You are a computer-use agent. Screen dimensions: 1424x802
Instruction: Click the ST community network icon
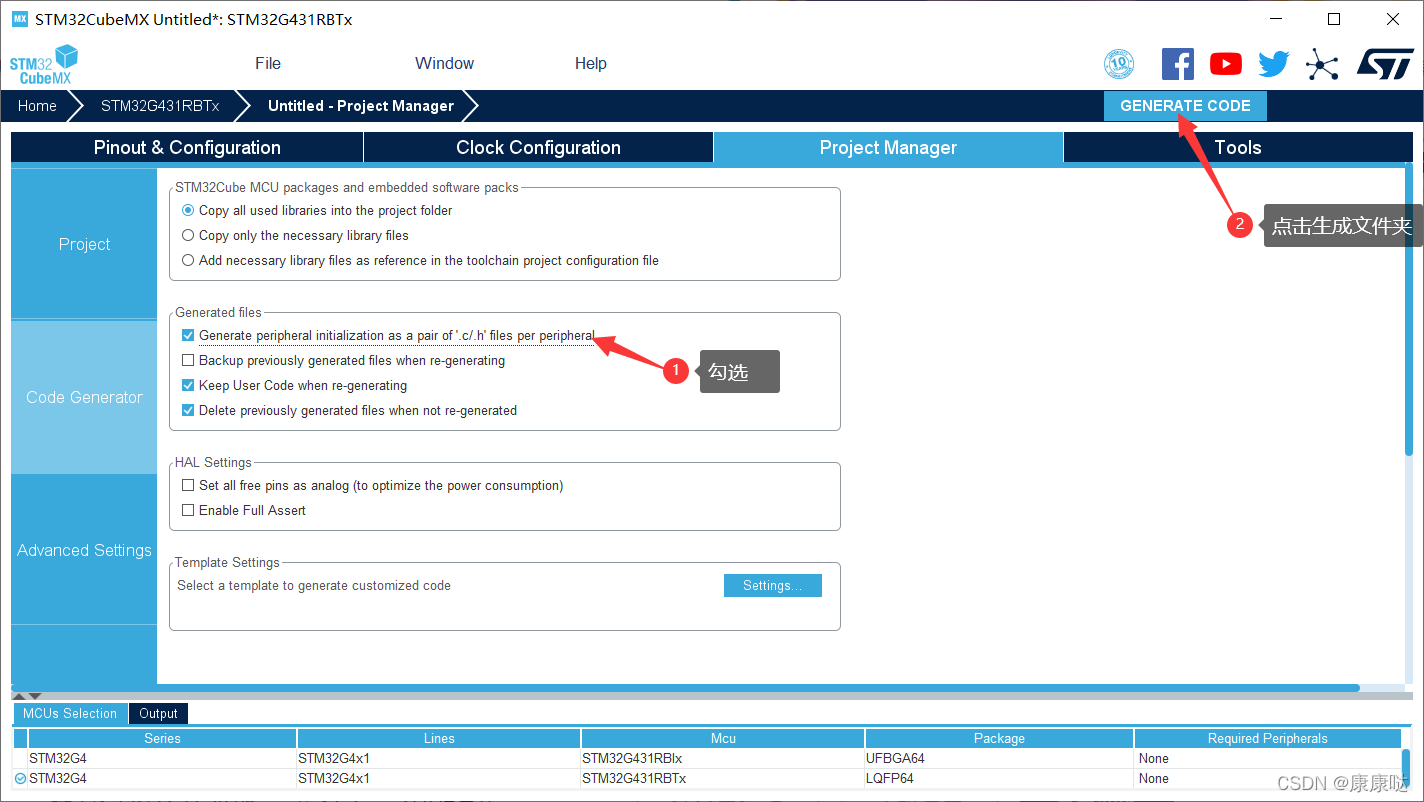1322,65
